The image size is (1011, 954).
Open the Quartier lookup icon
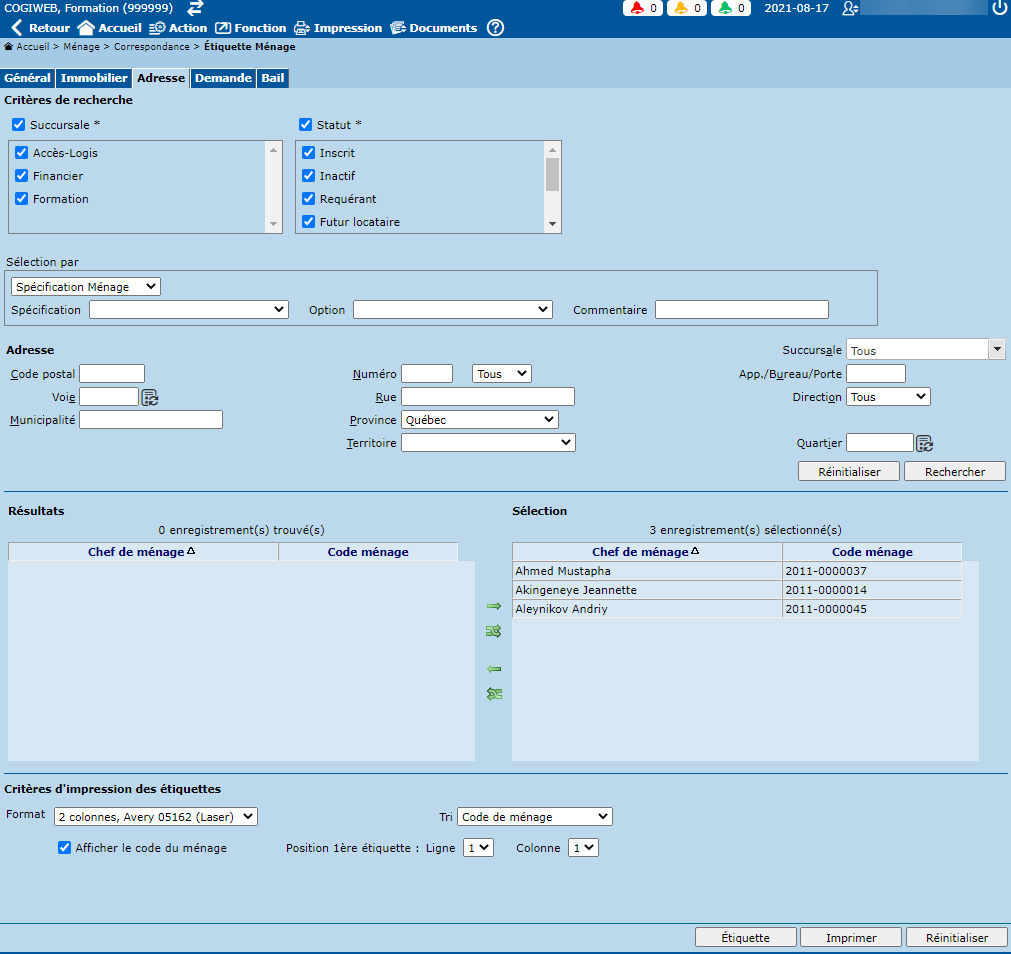924,443
